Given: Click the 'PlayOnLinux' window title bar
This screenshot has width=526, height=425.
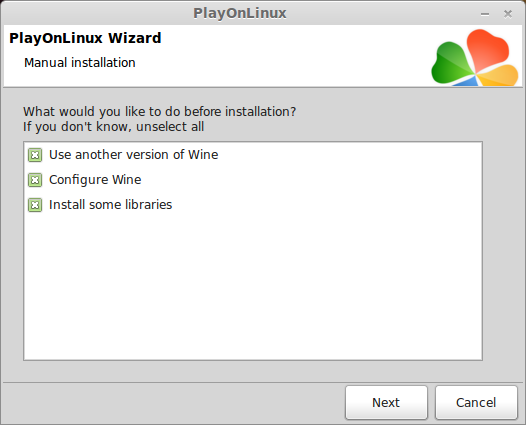Looking at the screenshot, I should click(240, 13).
